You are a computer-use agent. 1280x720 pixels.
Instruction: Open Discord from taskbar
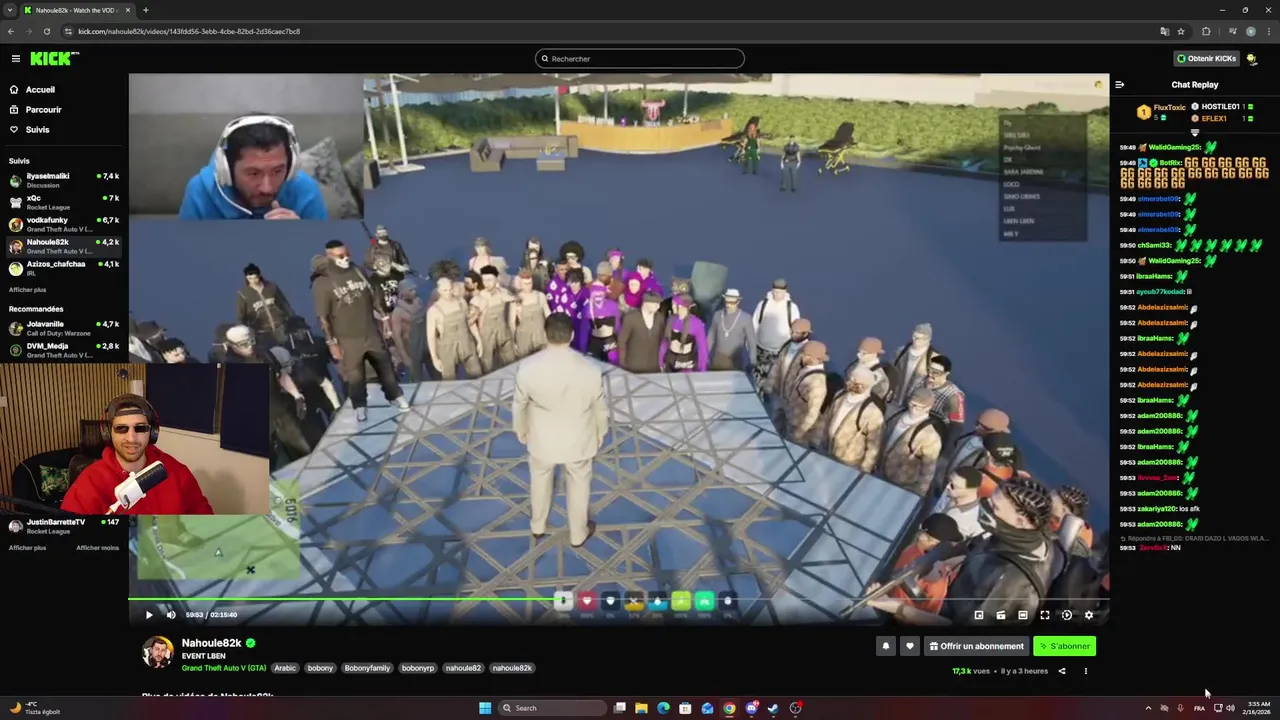[751, 708]
